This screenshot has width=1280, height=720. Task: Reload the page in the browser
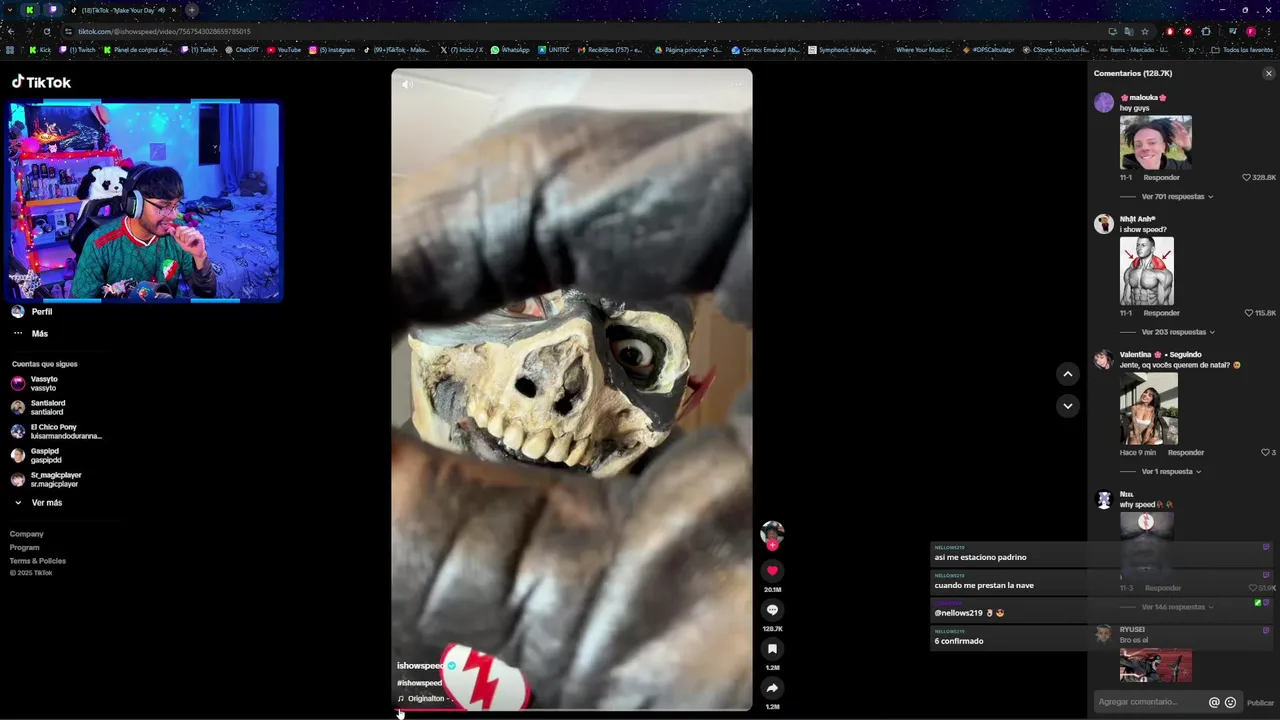click(x=47, y=31)
